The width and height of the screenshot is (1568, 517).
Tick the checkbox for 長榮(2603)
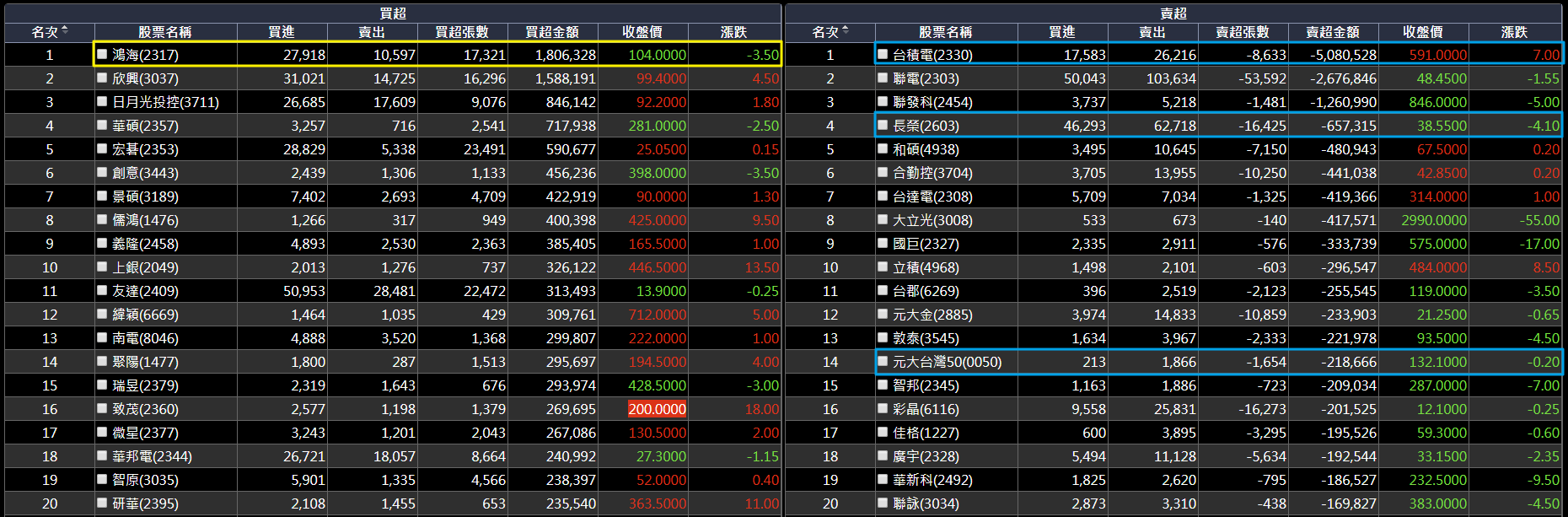point(883,125)
